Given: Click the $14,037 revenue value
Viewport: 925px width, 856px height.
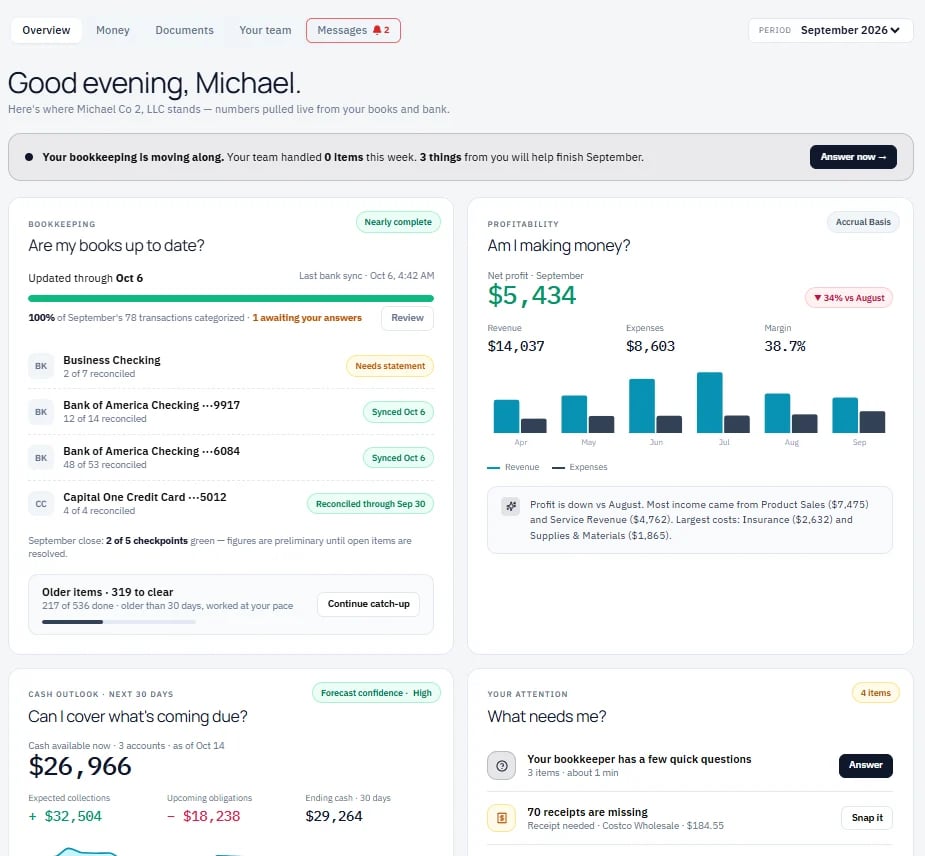Looking at the screenshot, I should tap(516, 346).
